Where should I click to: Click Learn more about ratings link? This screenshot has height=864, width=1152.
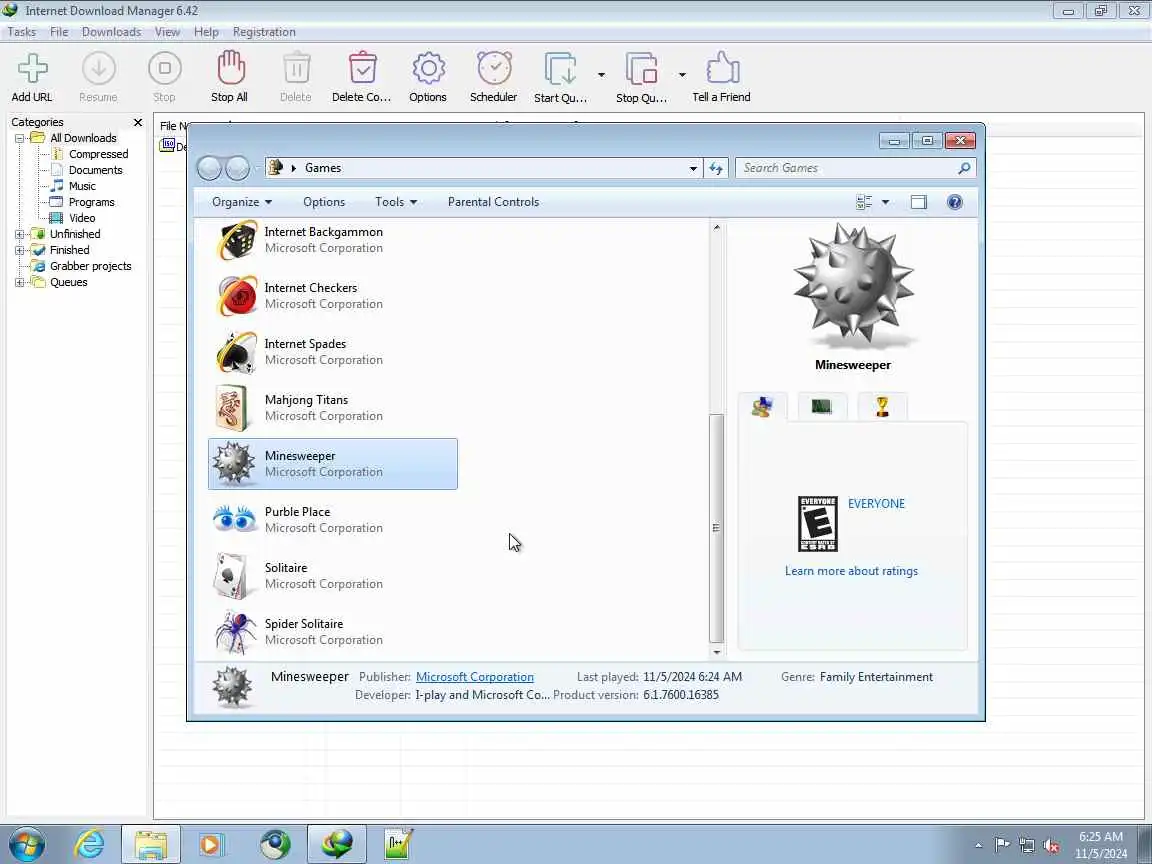[852, 572]
